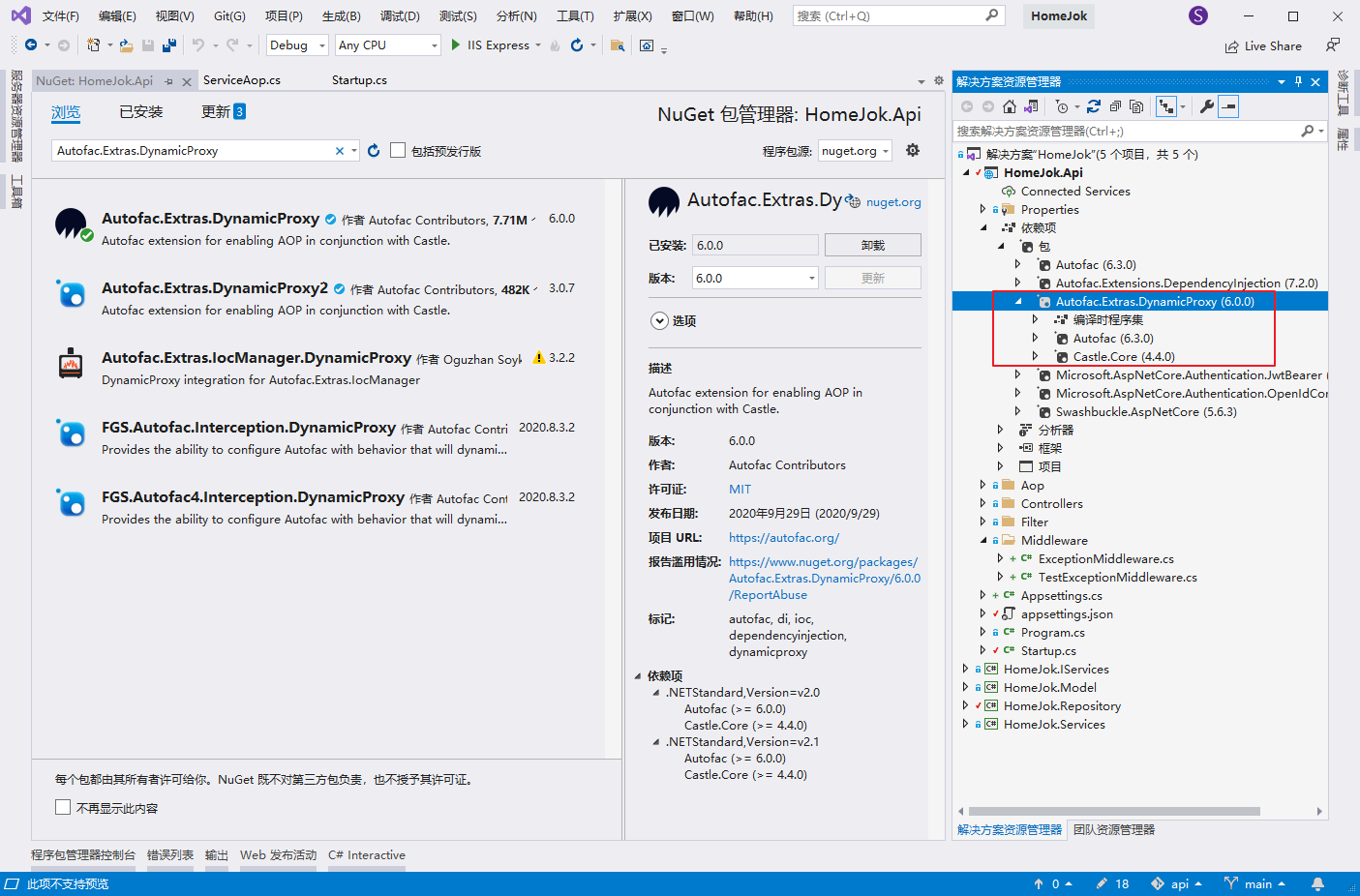Image resolution: width=1360 pixels, height=896 pixels.
Task: Collapse the Autofac.Extras.DynamicProxy tree node
Action: [x=1018, y=301]
